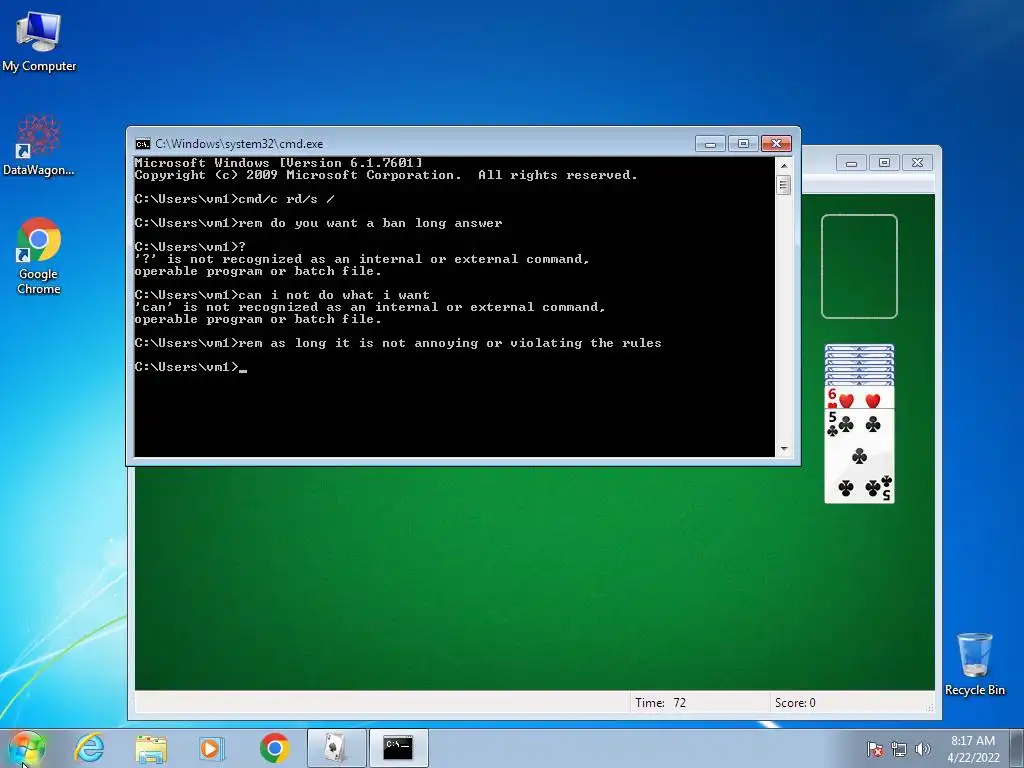Screen dimensions: 1024x768
Task: Click the last C:\Users\vm1> prompt with cursor
Action: pos(191,367)
